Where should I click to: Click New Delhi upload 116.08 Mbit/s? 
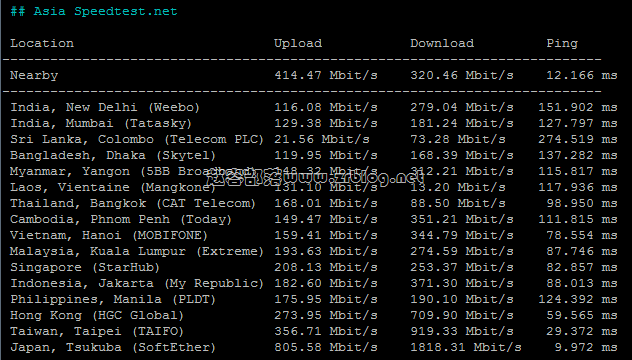click(326, 107)
